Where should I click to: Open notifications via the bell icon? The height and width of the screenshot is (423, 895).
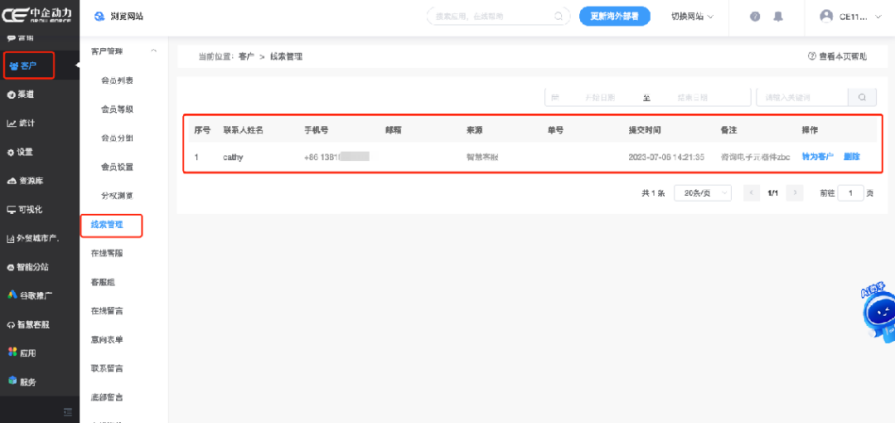[778, 17]
